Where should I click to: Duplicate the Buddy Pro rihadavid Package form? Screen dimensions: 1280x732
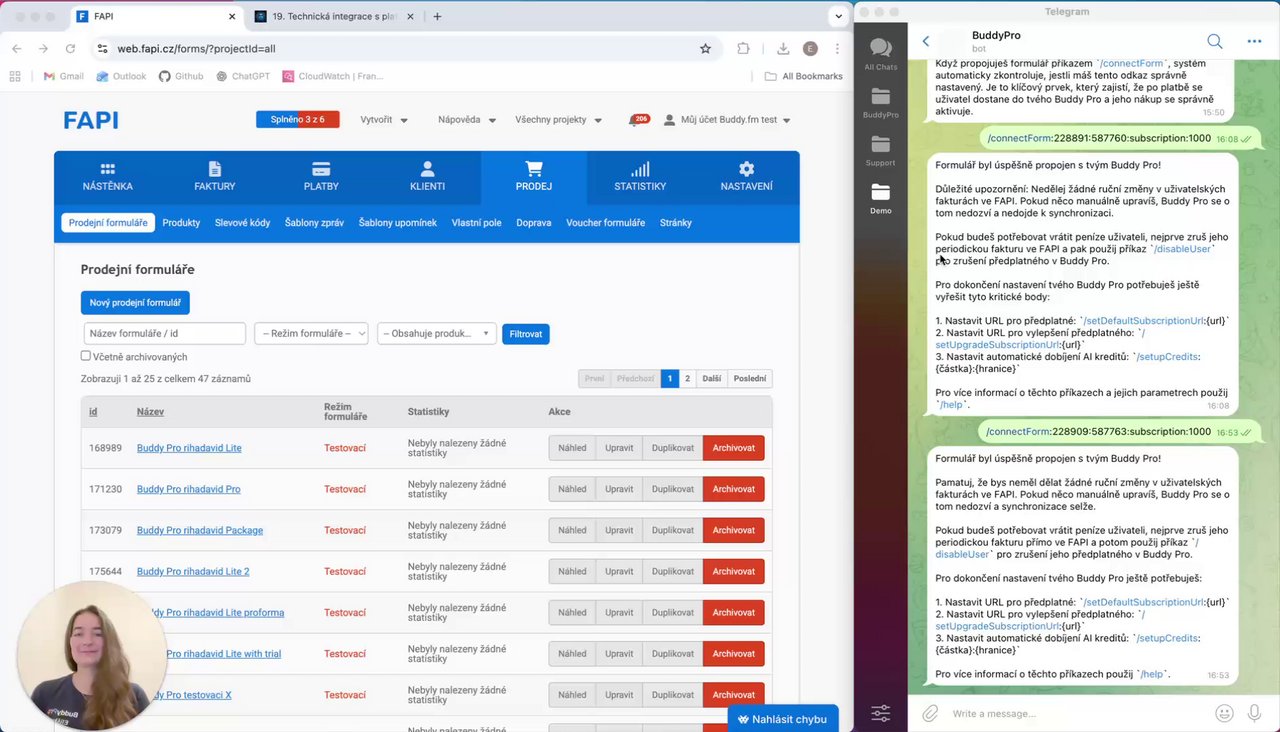pos(672,530)
